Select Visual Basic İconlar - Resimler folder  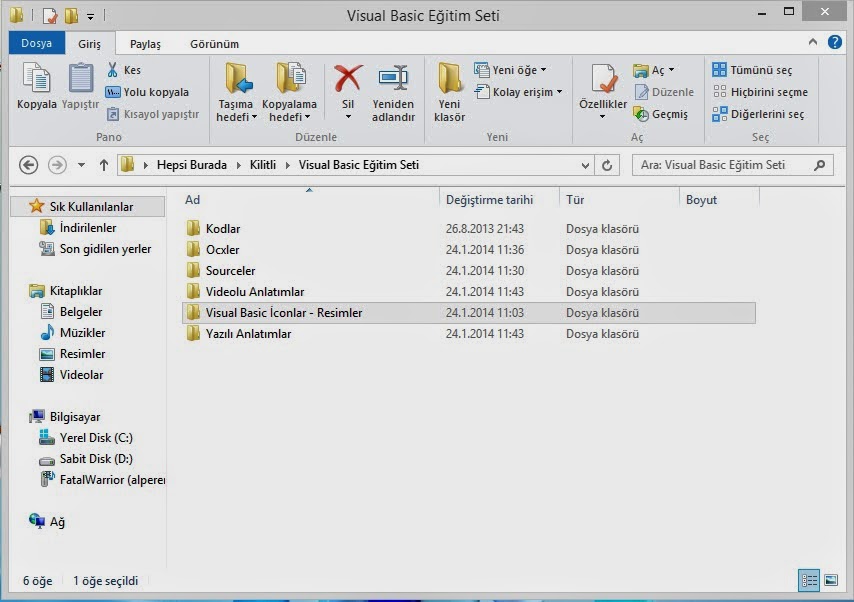tap(469, 313)
